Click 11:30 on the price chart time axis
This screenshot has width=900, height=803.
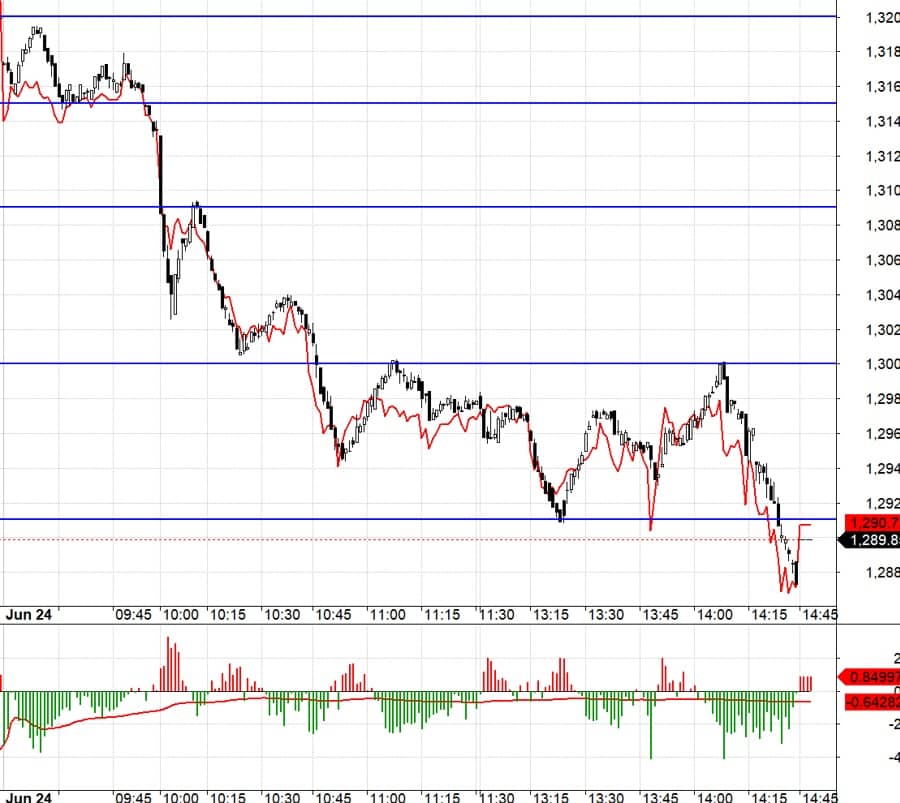(x=496, y=615)
